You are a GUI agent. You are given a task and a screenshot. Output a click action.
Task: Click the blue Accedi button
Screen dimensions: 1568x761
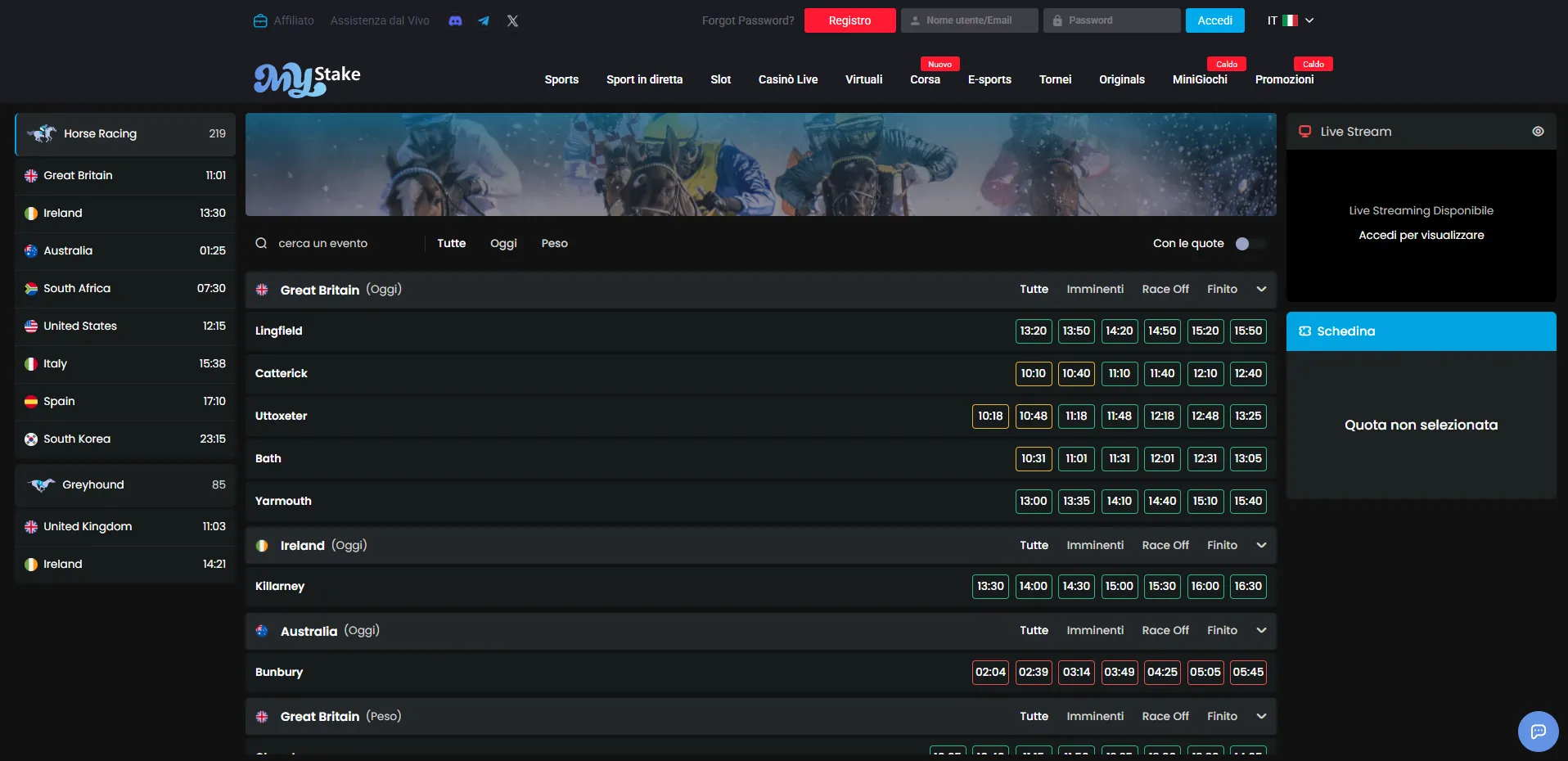pyautogui.click(x=1214, y=20)
